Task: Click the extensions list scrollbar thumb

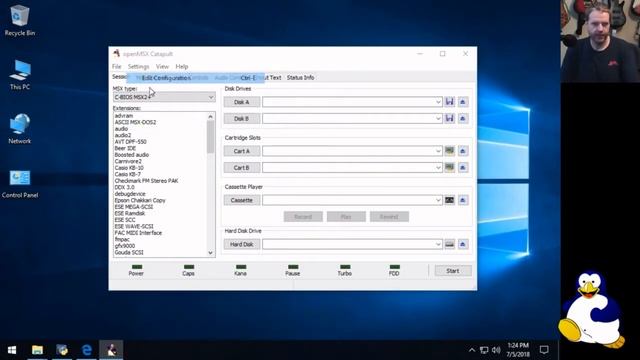Action: (x=211, y=137)
